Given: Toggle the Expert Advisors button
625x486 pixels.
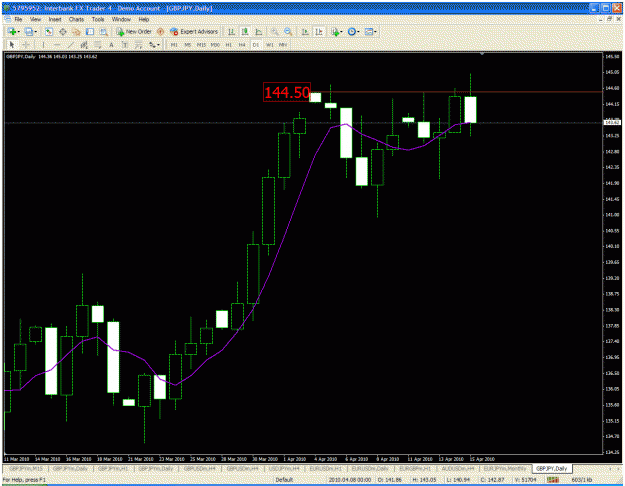Looking at the screenshot, I should tap(194, 32).
